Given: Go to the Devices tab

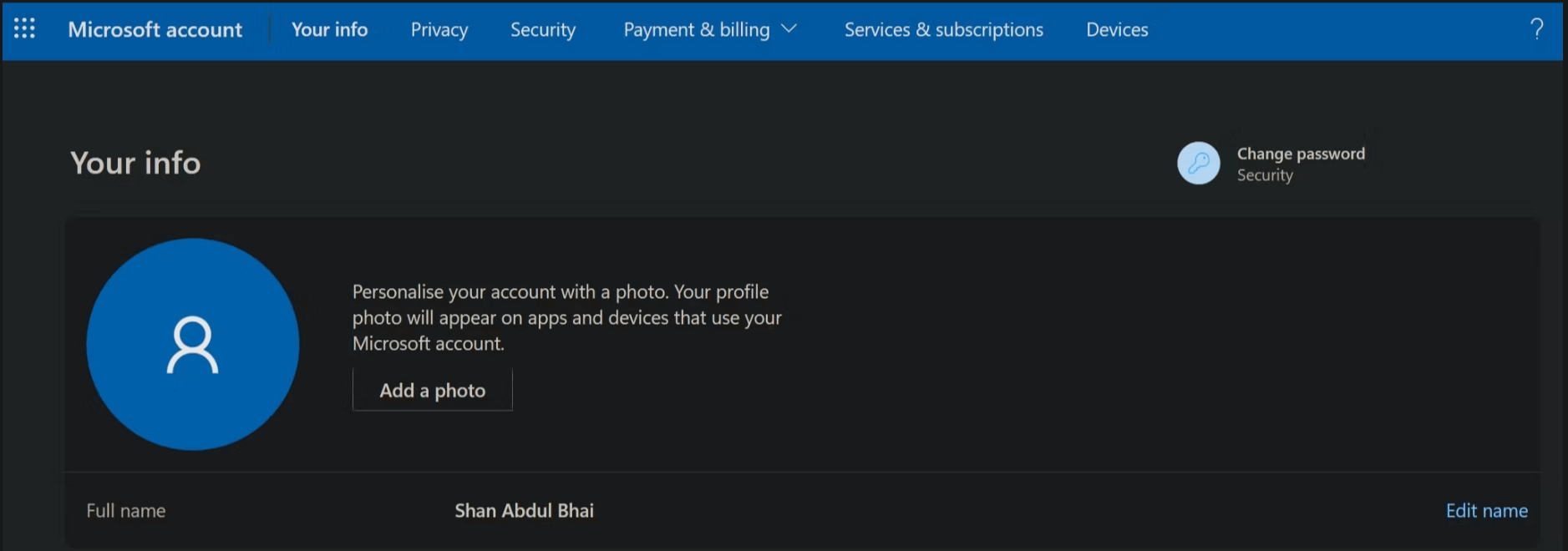Looking at the screenshot, I should tap(1117, 30).
